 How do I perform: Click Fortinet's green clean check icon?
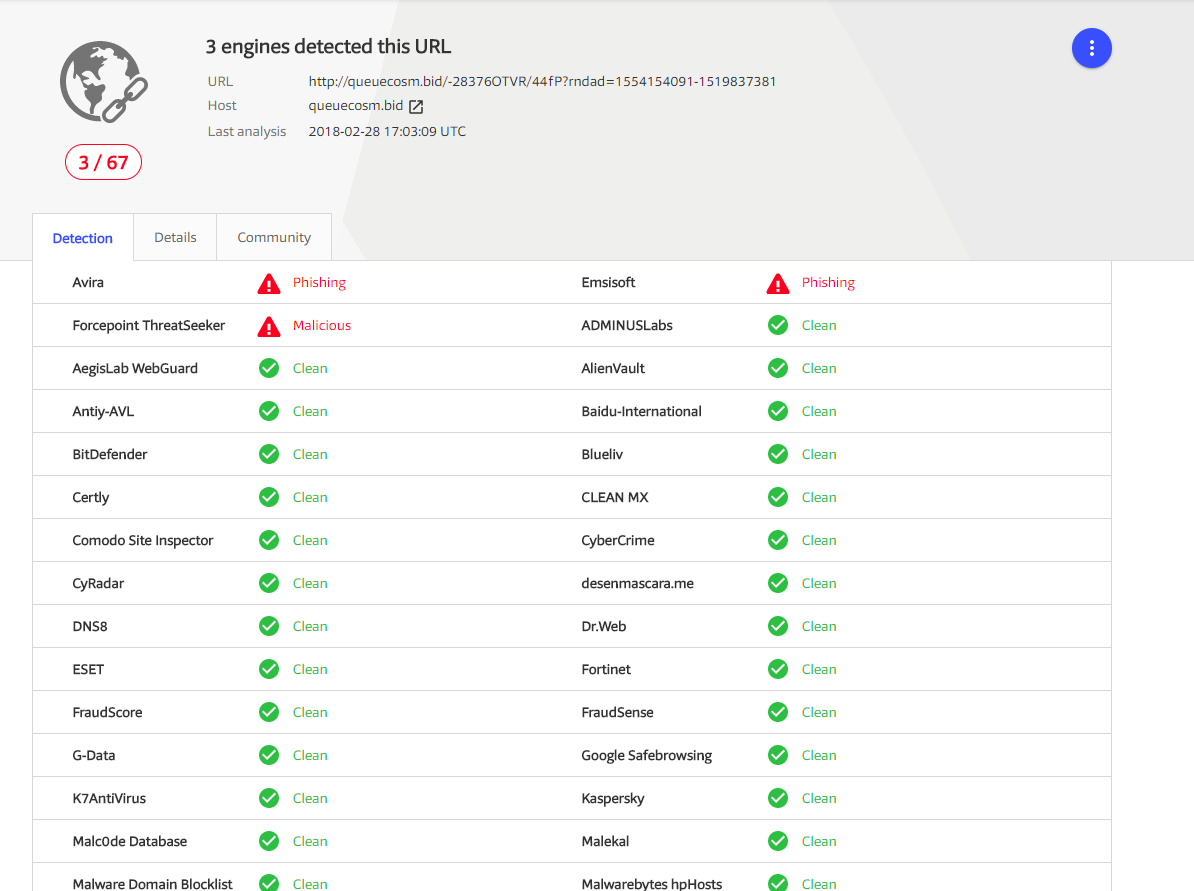(778, 669)
